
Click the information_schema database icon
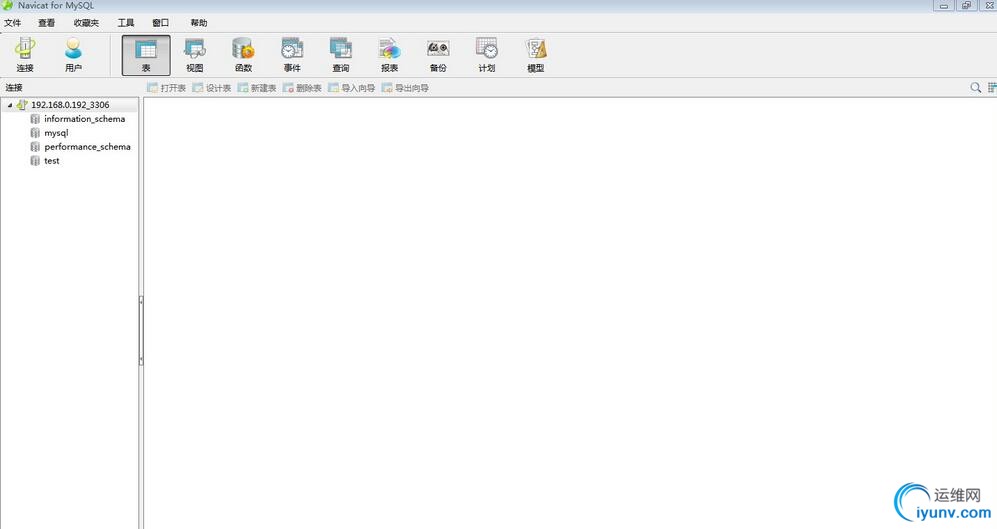pyautogui.click(x=35, y=119)
